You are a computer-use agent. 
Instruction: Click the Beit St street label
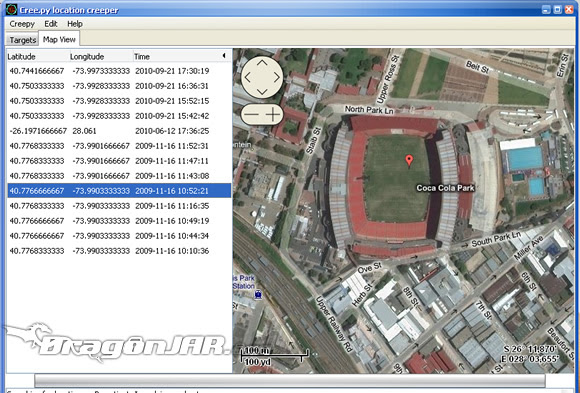(x=477, y=67)
